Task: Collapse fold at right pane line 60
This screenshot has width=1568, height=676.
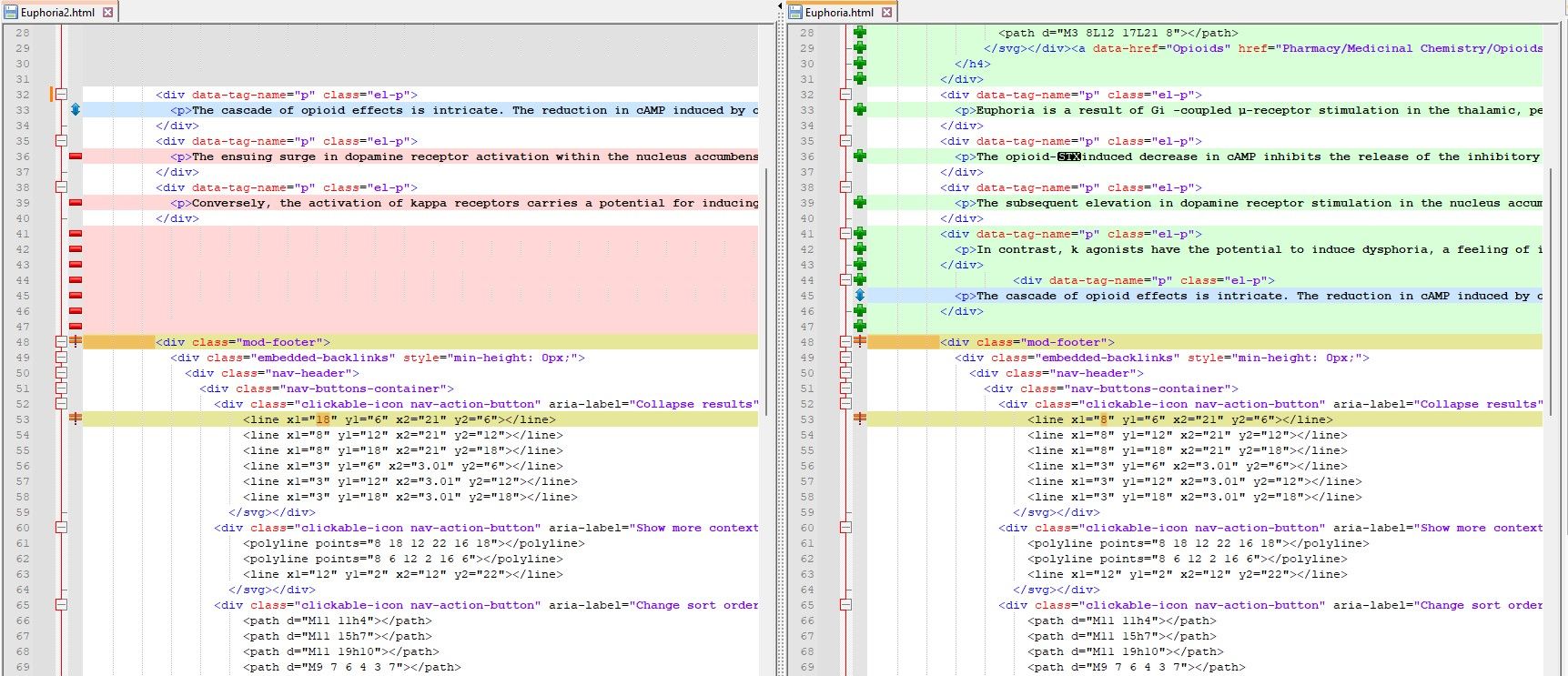Action: [x=845, y=528]
